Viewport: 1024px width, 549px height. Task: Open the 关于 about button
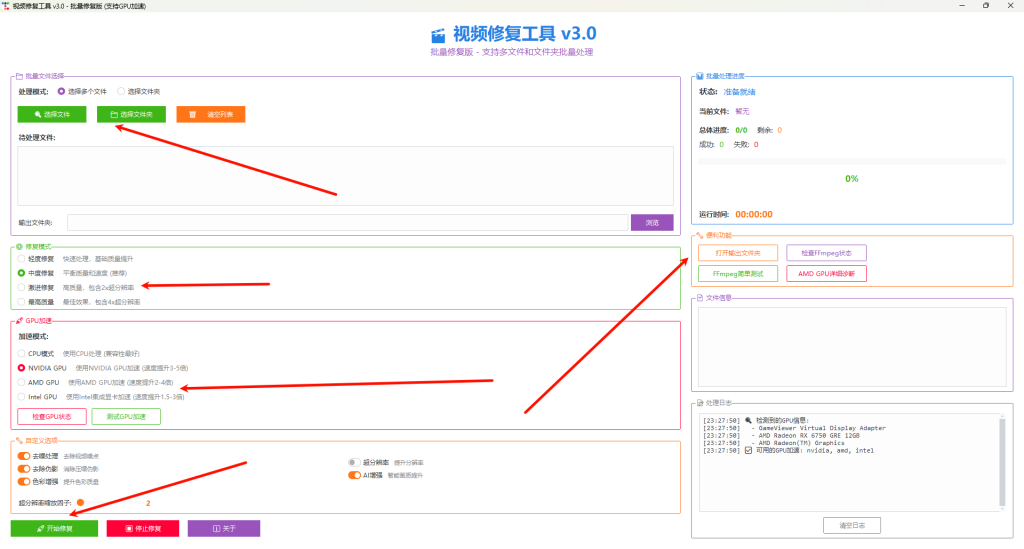coord(223,528)
